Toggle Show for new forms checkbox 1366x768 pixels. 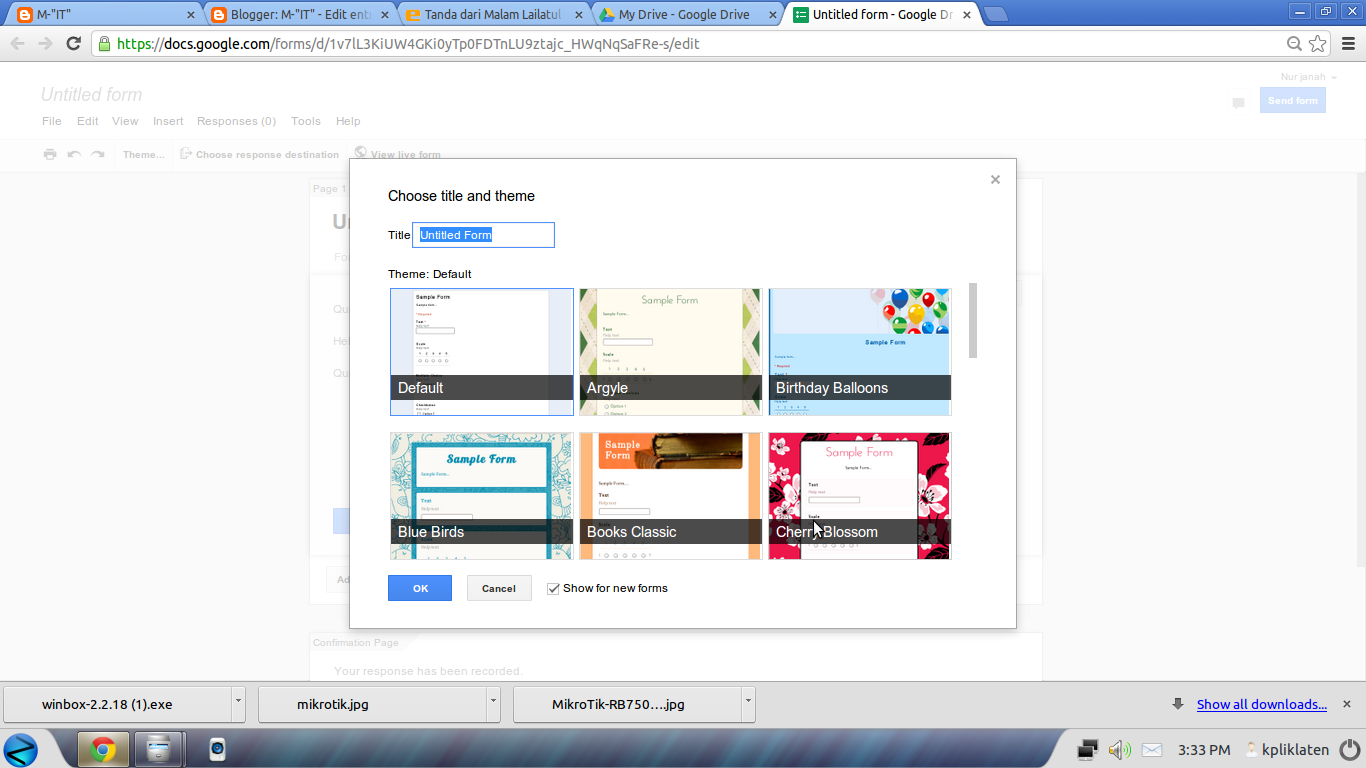[x=553, y=588]
